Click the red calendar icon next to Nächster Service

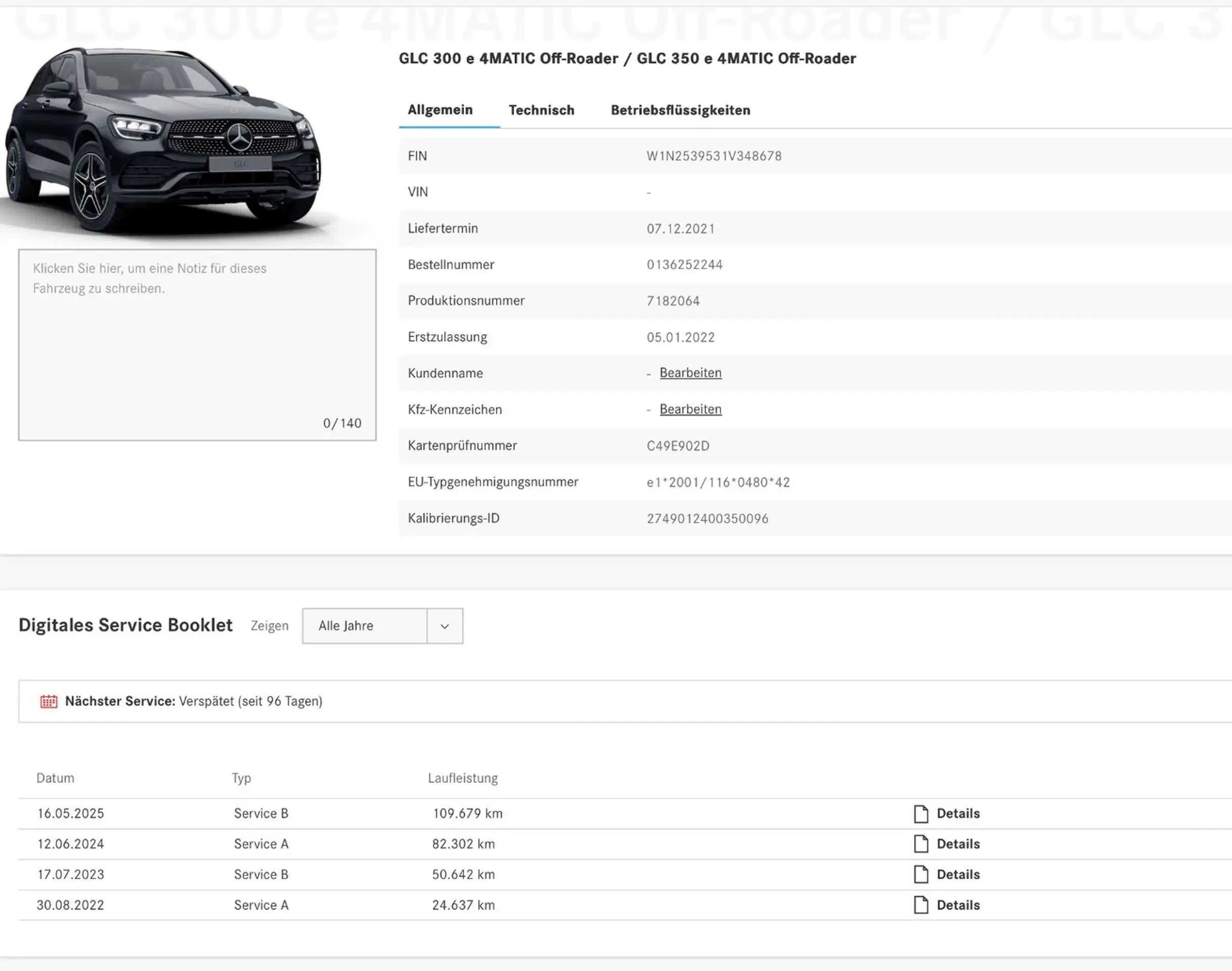[49, 701]
